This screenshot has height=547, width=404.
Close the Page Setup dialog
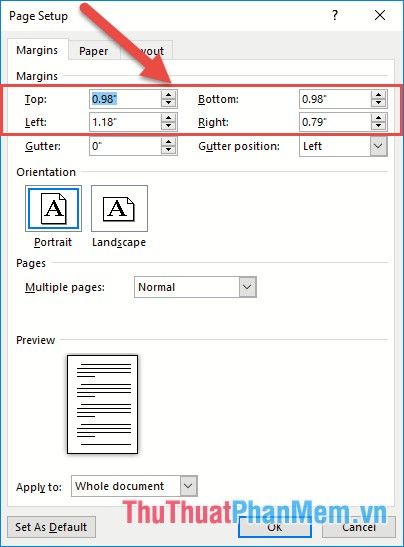[x=380, y=15]
